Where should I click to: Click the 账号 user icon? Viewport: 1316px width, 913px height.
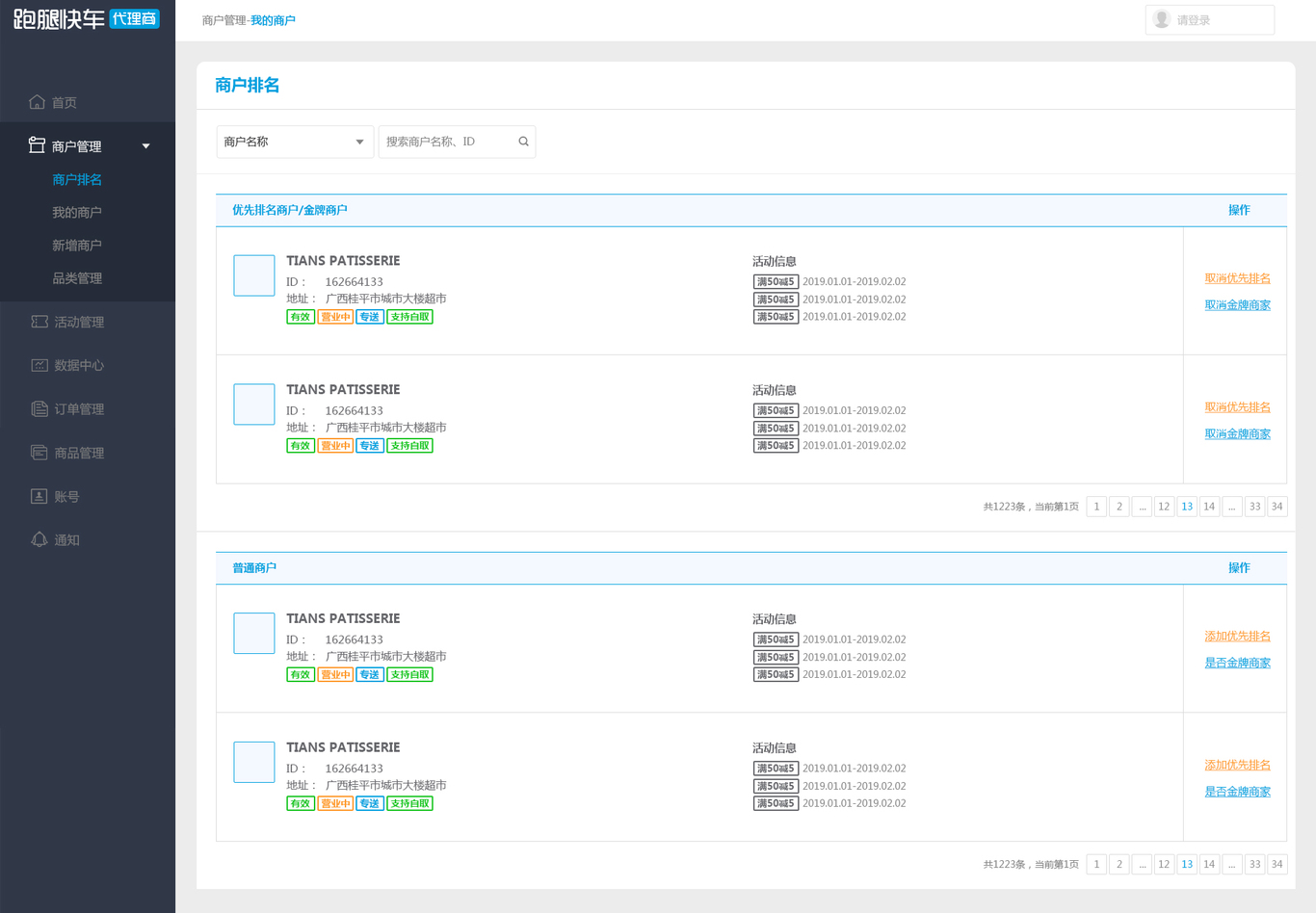click(39, 496)
